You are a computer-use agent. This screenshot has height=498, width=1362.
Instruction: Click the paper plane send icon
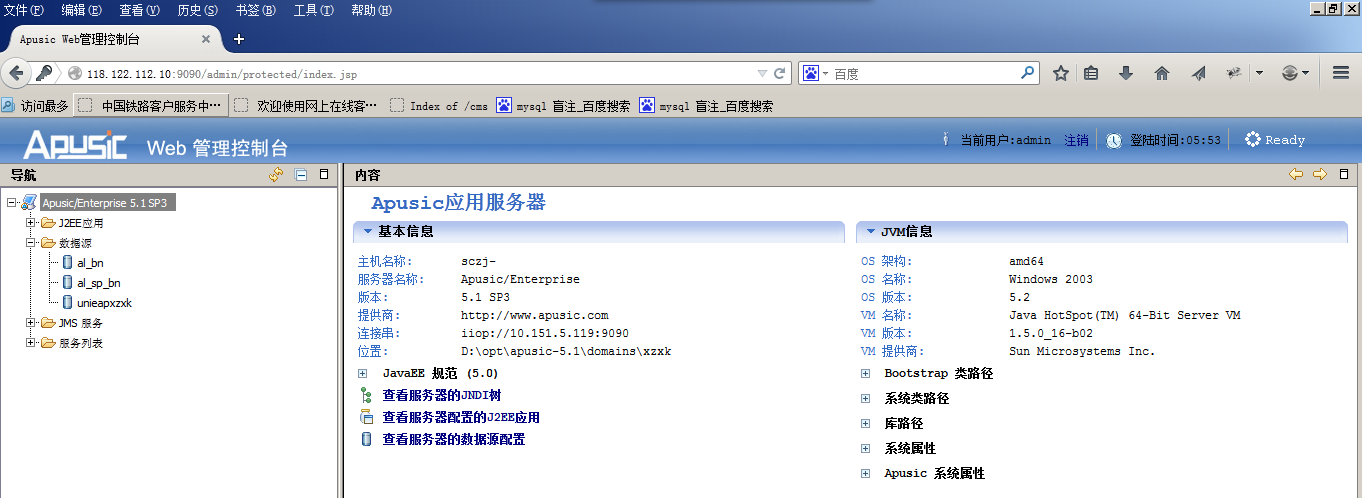click(x=1198, y=73)
